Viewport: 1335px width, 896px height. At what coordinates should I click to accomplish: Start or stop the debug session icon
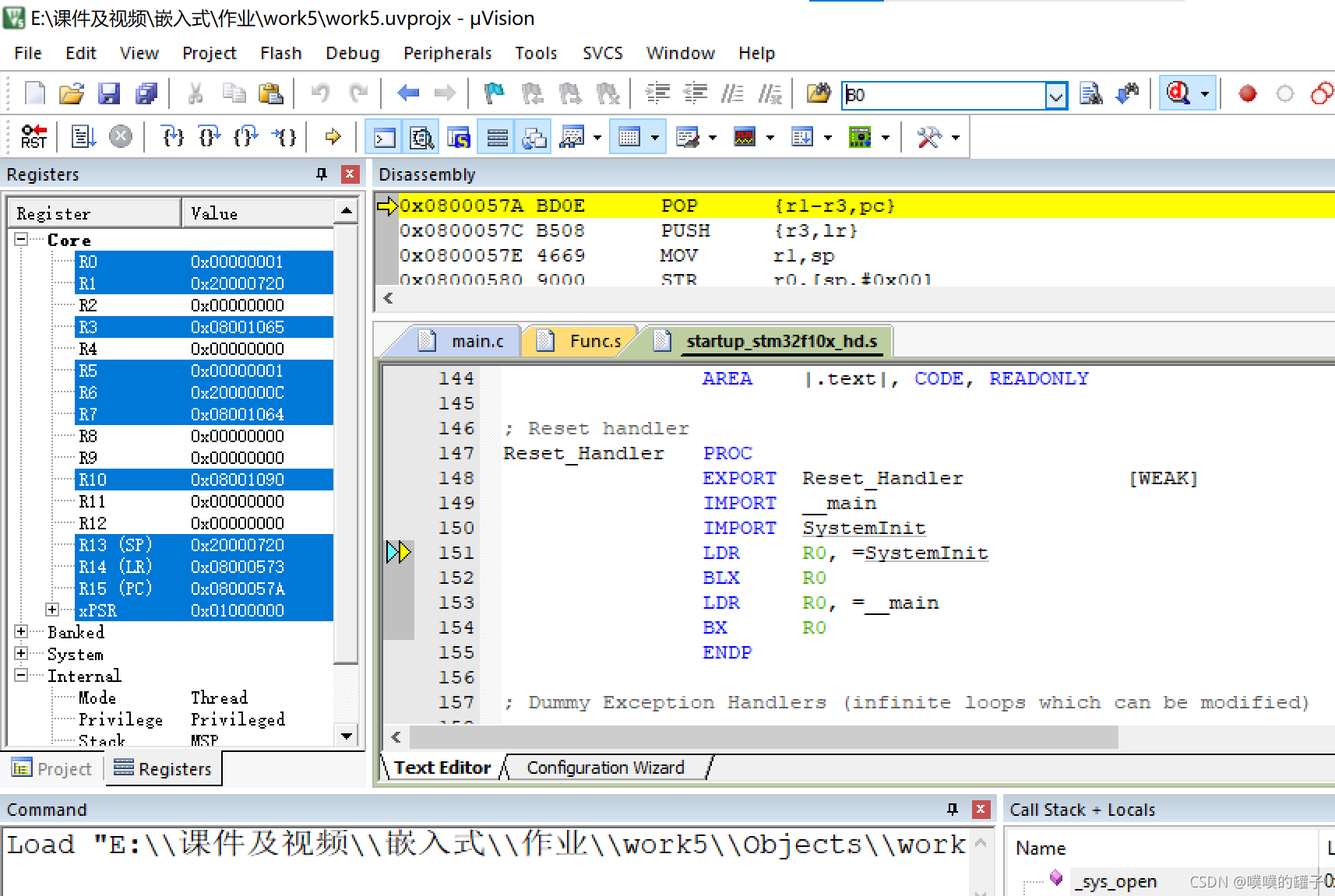point(1178,94)
